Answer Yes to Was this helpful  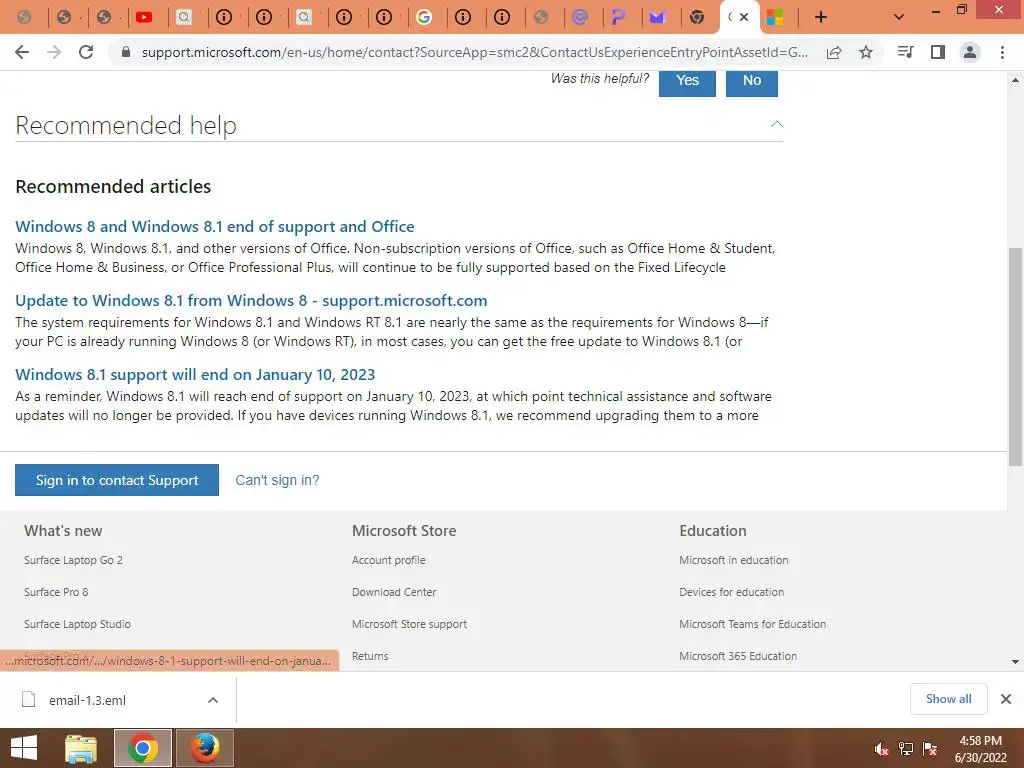(x=687, y=82)
